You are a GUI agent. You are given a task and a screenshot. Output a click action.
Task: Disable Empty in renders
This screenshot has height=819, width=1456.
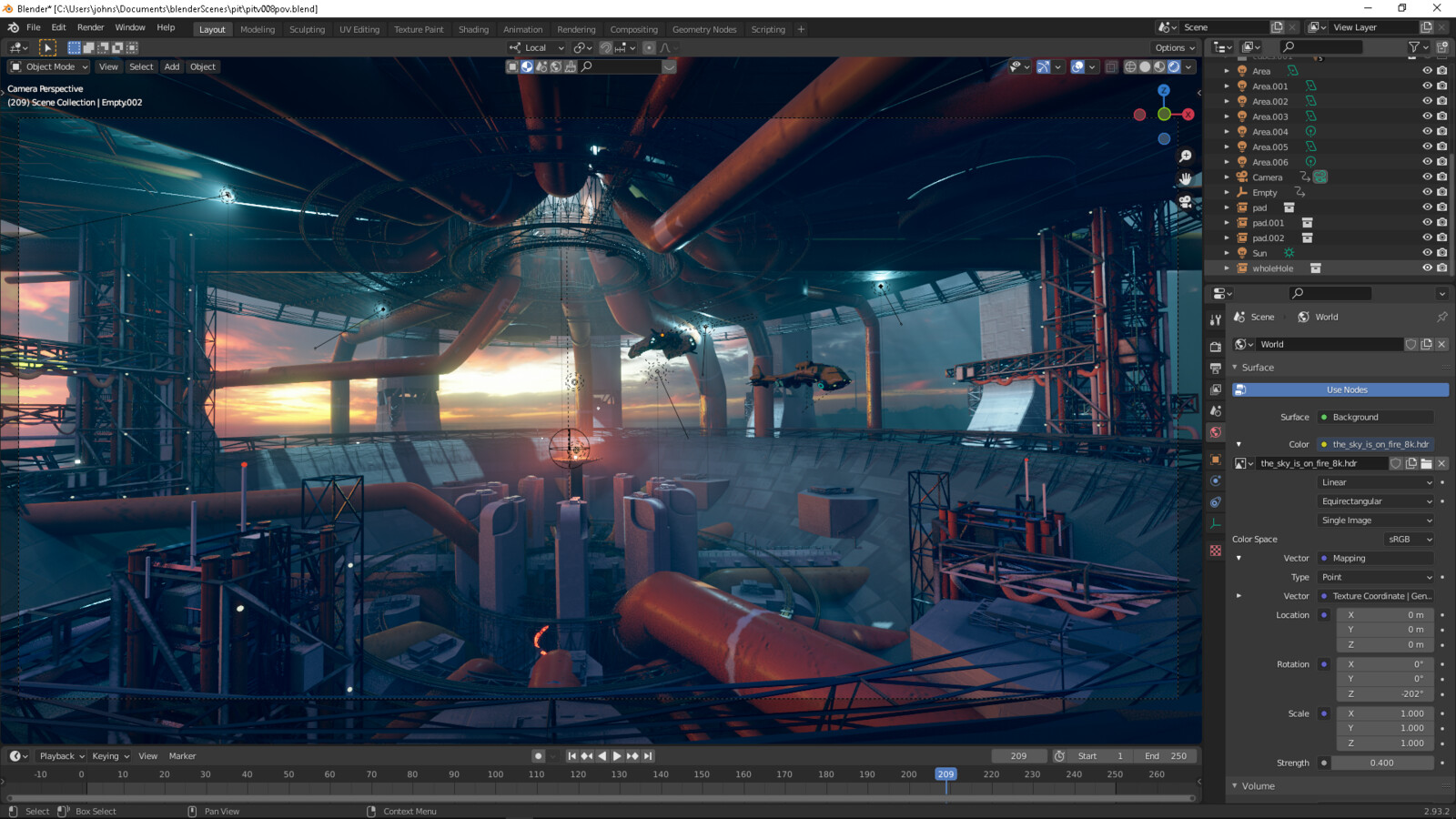pos(1441,193)
